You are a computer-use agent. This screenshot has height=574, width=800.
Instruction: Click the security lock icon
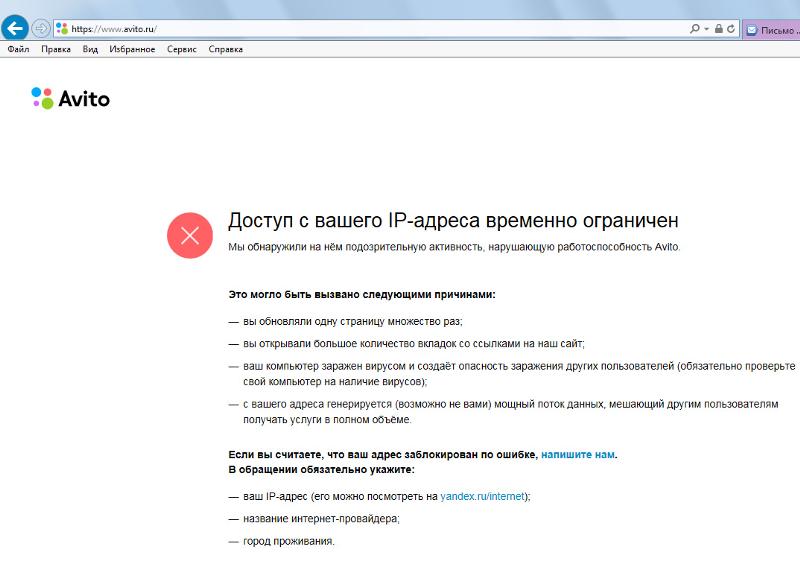tap(718, 29)
